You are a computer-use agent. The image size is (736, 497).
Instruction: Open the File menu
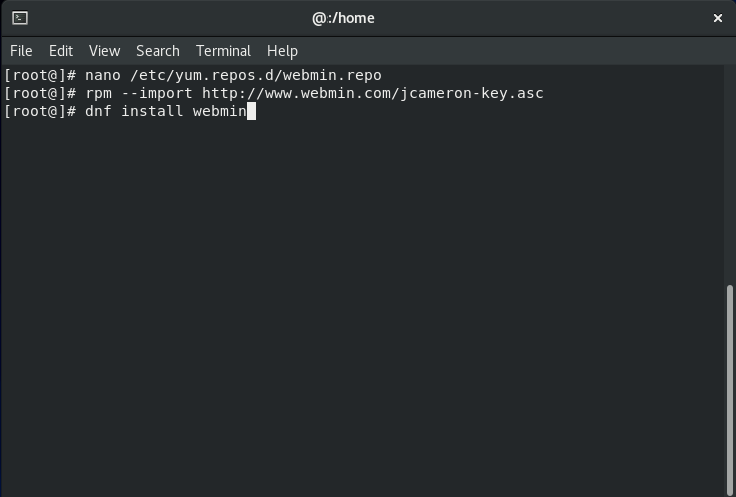21,51
